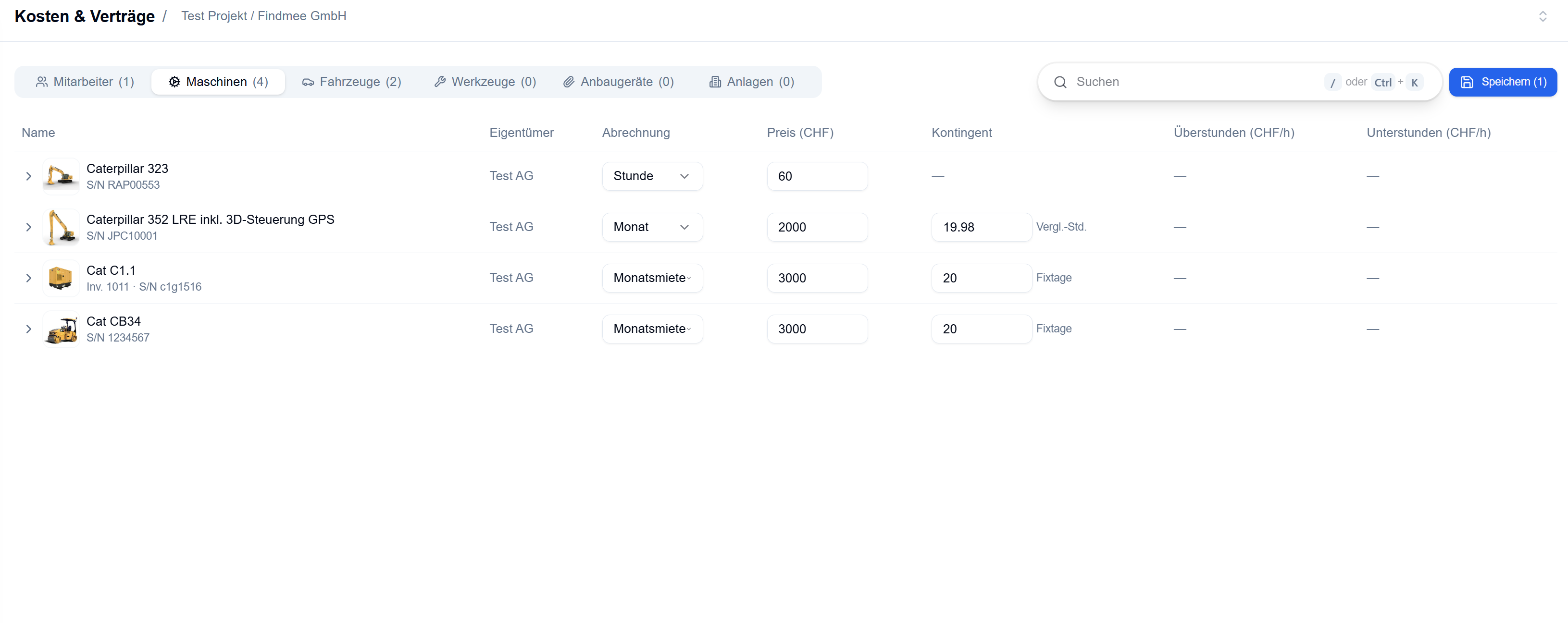The width and height of the screenshot is (1568, 623).
Task: Click the price field showing 60
Action: 817,176
